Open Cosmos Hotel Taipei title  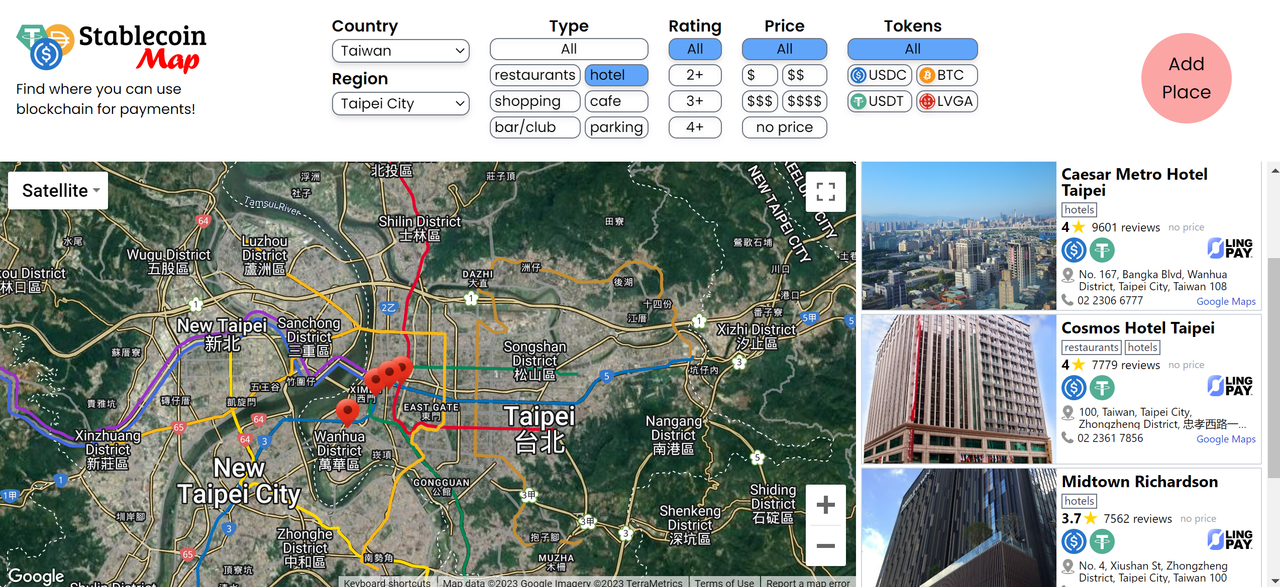click(1138, 328)
